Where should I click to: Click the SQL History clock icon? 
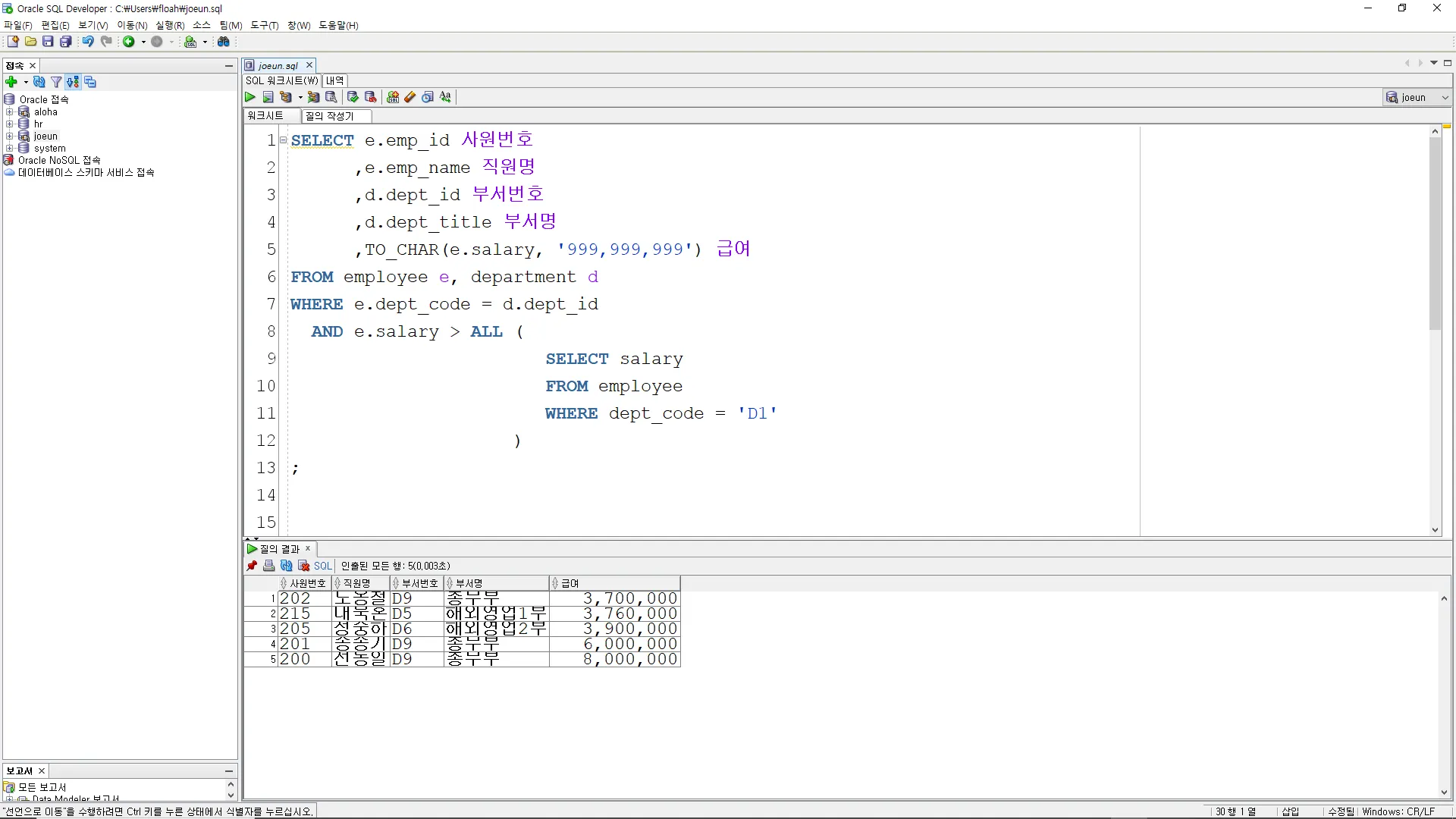428,97
